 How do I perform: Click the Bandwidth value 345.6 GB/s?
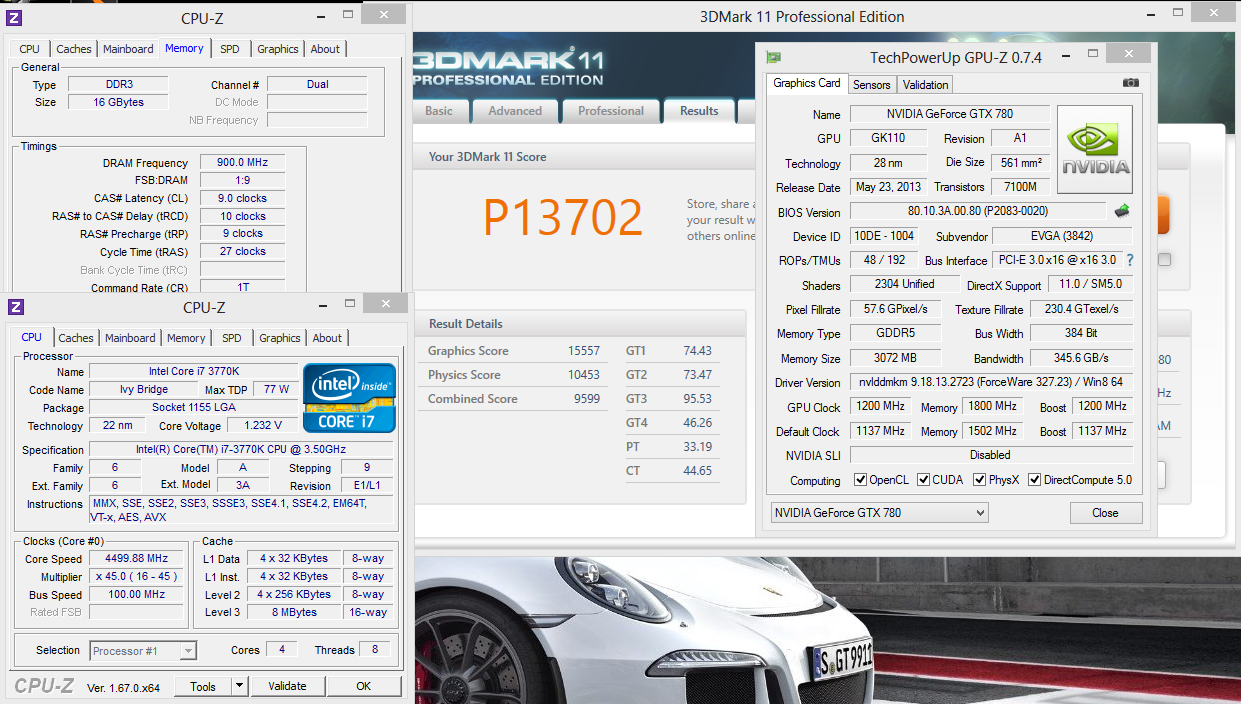(x=1081, y=358)
